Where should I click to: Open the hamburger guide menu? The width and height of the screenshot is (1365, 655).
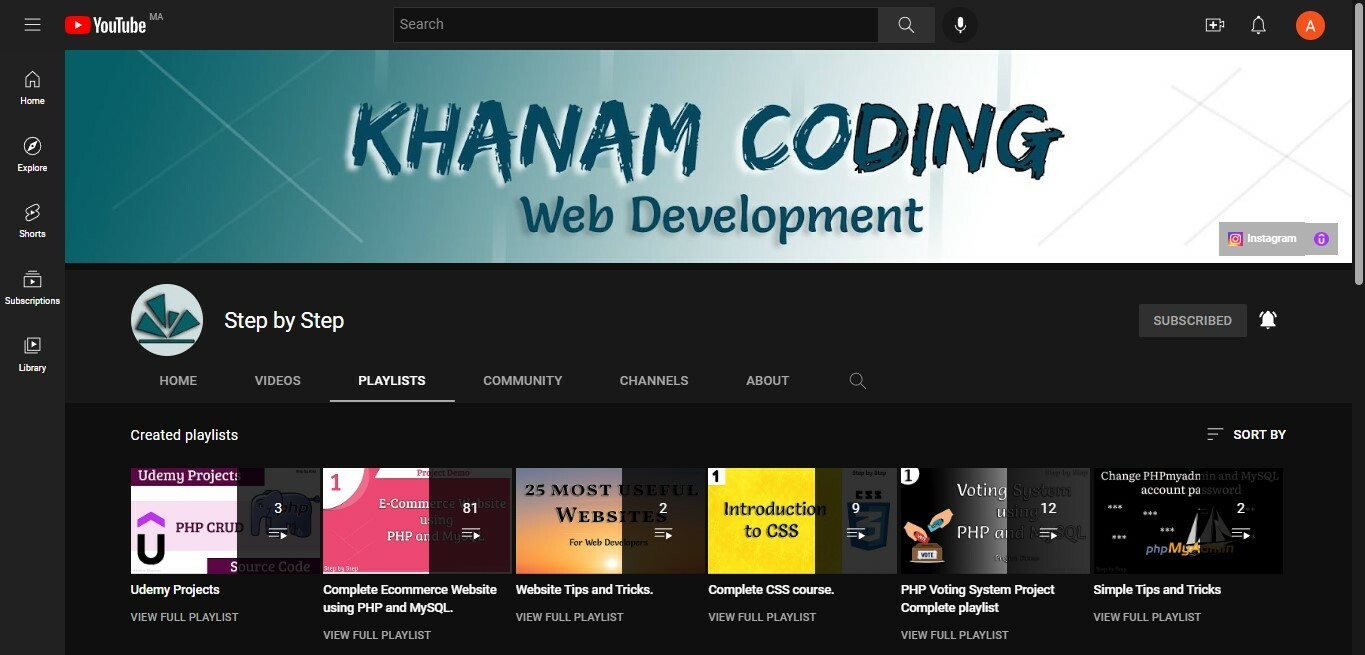(x=32, y=25)
